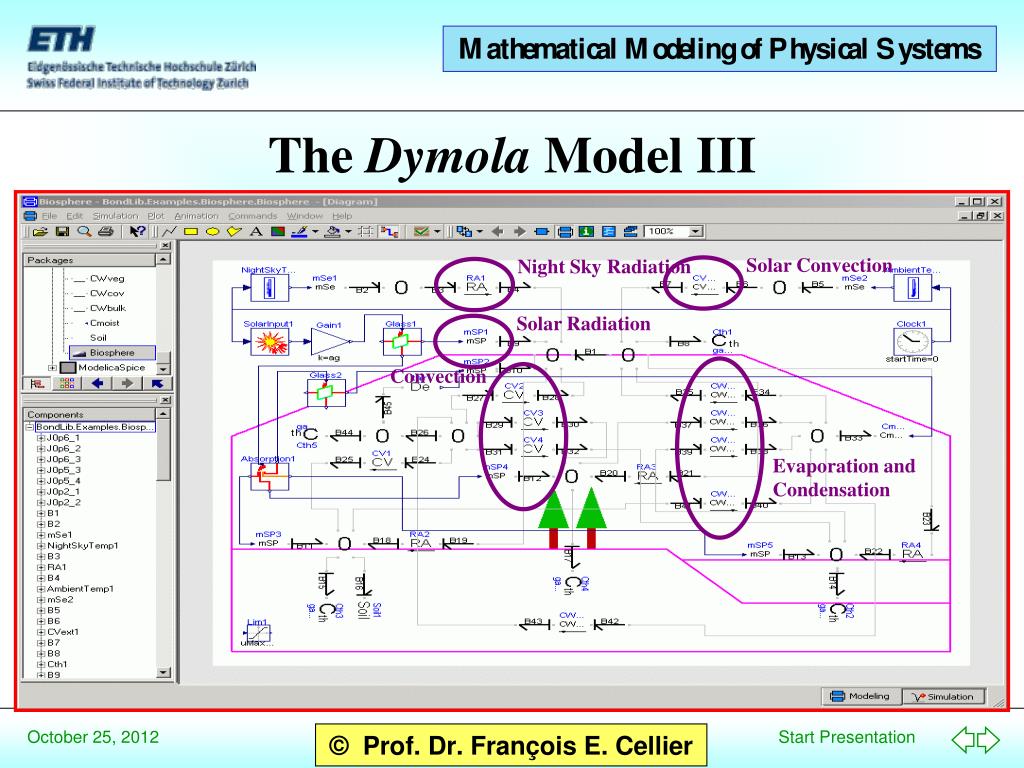Select the Bitmap image tool
Viewport: 1024px width, 768px height.
click(278, 231)
